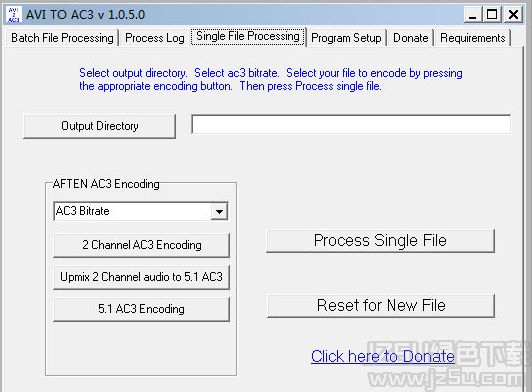
Task: Choose 2 Channel AC3 Encoding
Action: click(141, 245)
